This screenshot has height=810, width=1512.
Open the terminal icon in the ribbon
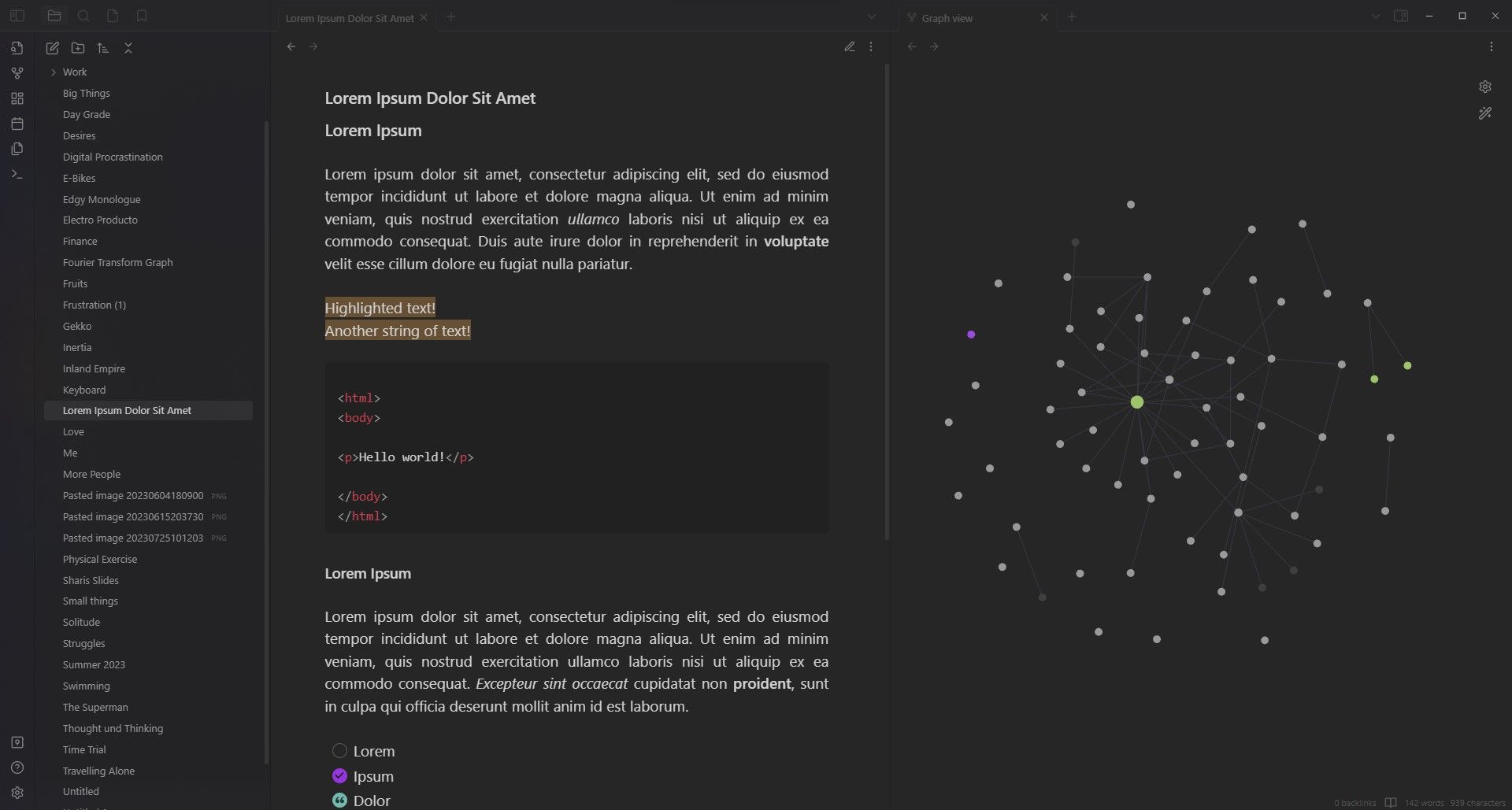pos(17,173)
